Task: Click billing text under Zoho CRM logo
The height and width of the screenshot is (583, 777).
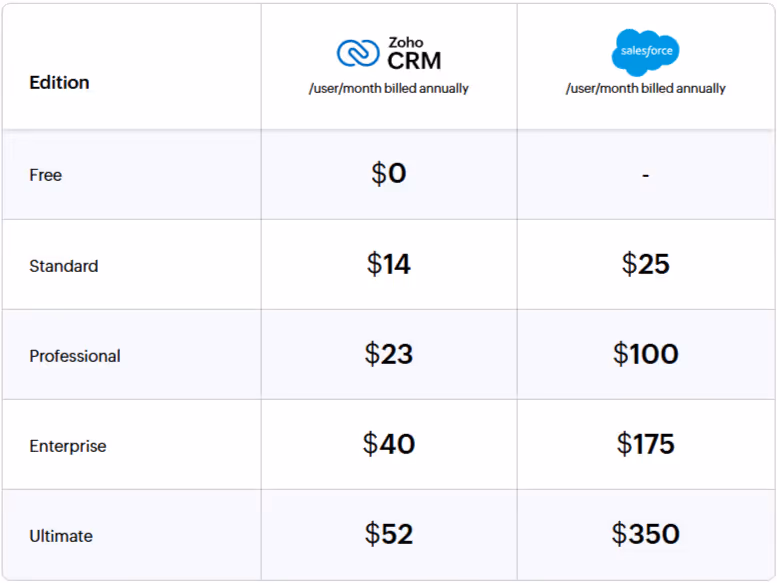Action: click(x=389, y=89)
